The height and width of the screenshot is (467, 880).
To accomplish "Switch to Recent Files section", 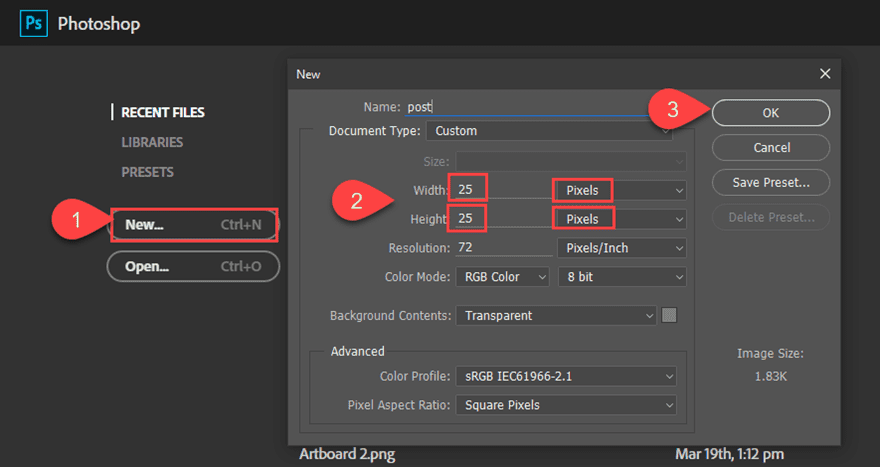I will pyautogui.click(x=163, y=112).
